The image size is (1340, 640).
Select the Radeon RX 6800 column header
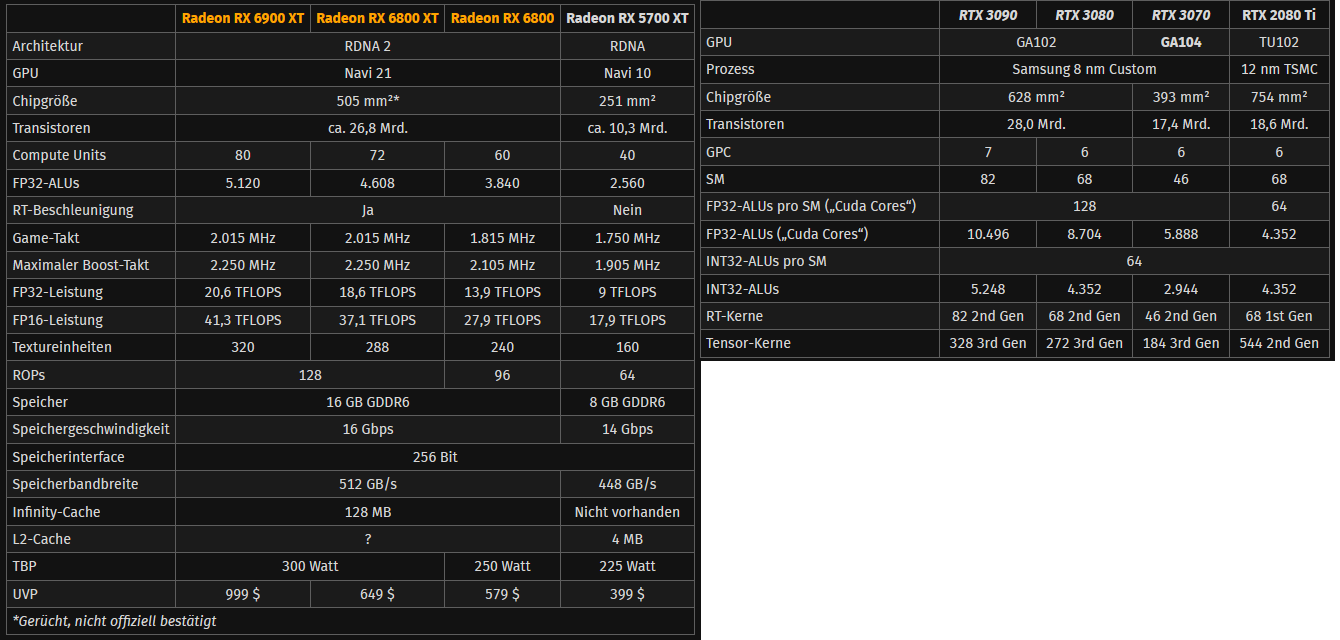tap(502, 18)
